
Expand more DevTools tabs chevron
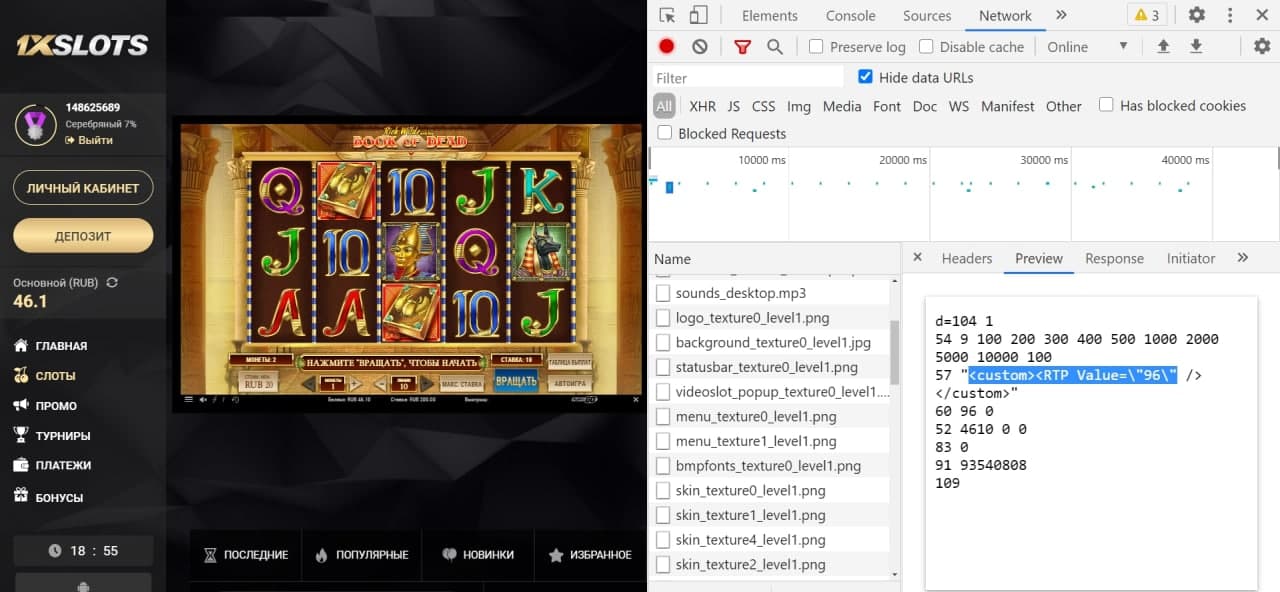[x=1061, y=15]
